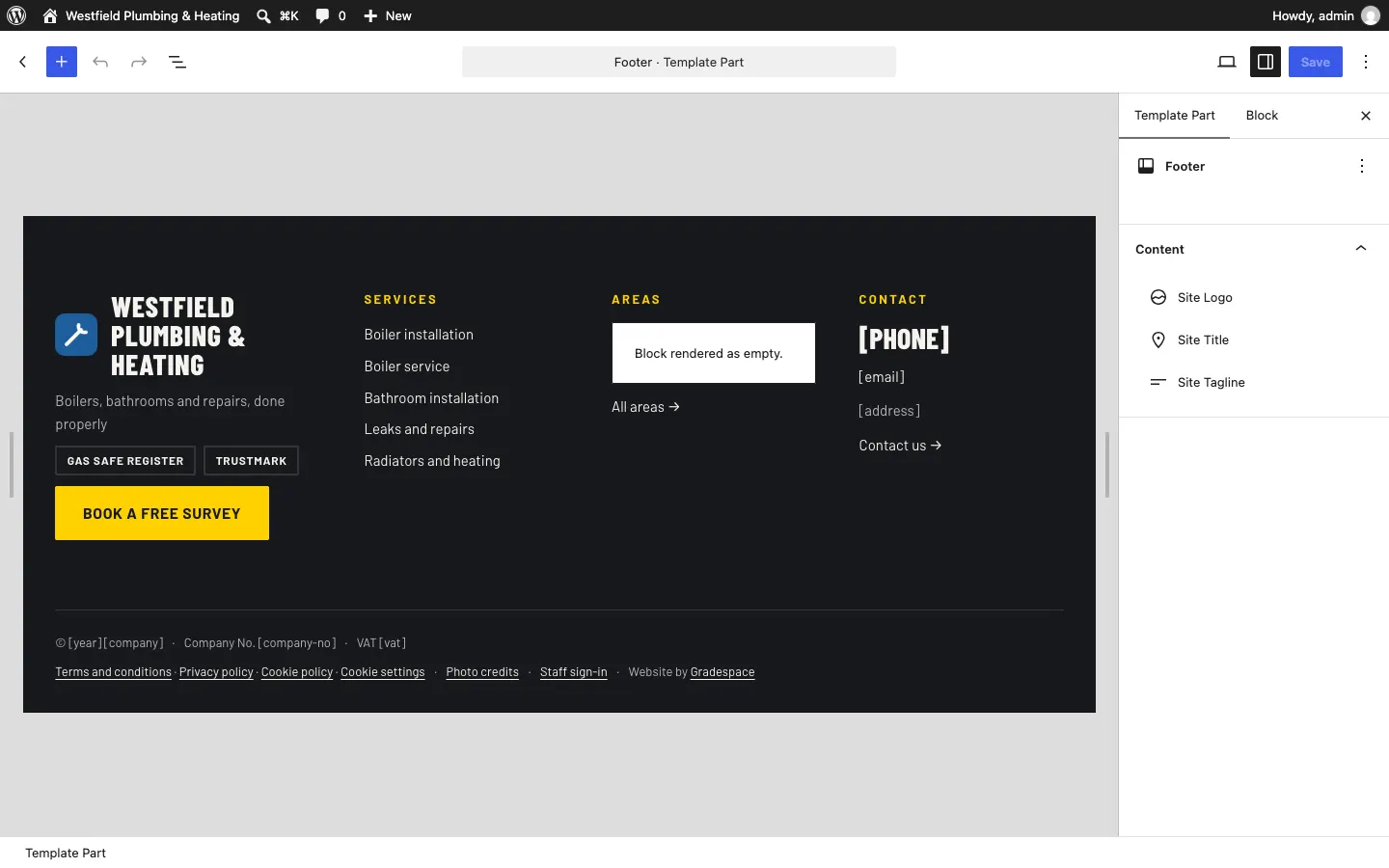Select the Westfield Plumbing & Heating site title
1389x868 pixels.
click(178, 337)
